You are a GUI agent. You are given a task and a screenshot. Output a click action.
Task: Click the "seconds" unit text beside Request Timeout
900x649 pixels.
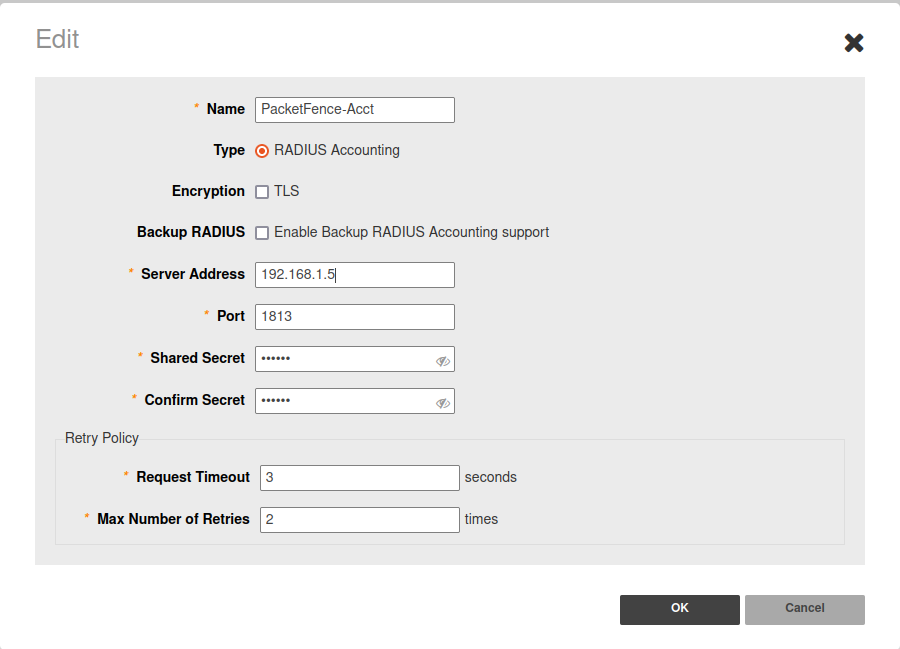click(491, 478)
